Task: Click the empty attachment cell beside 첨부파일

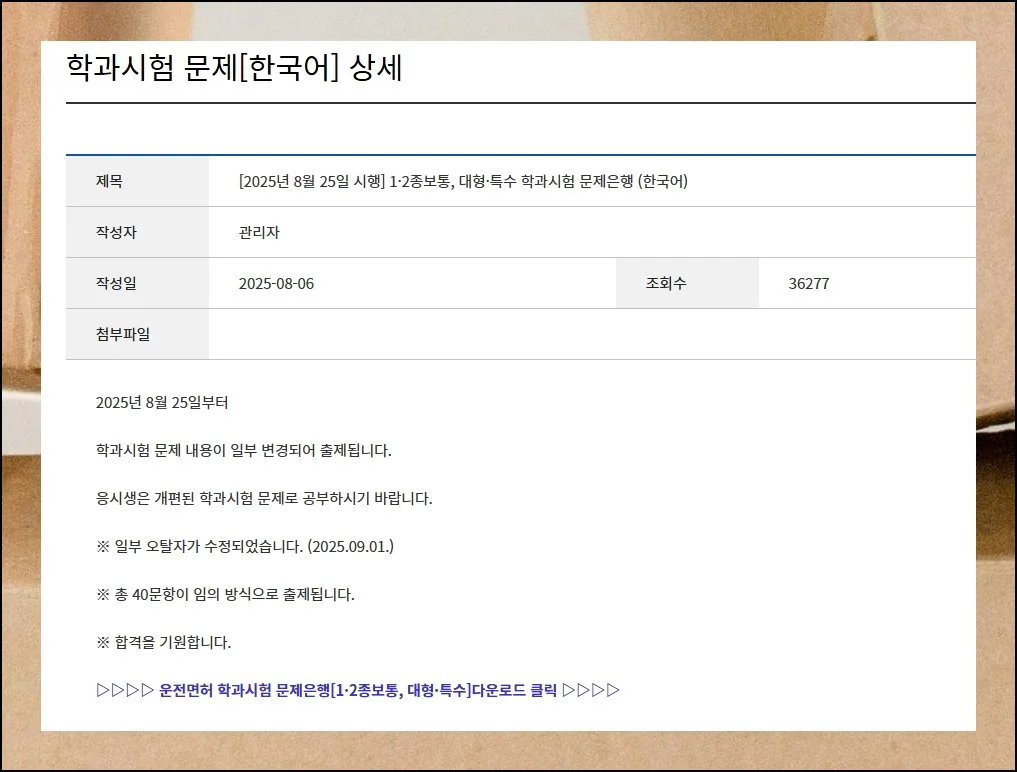Action: click(590, 335)
